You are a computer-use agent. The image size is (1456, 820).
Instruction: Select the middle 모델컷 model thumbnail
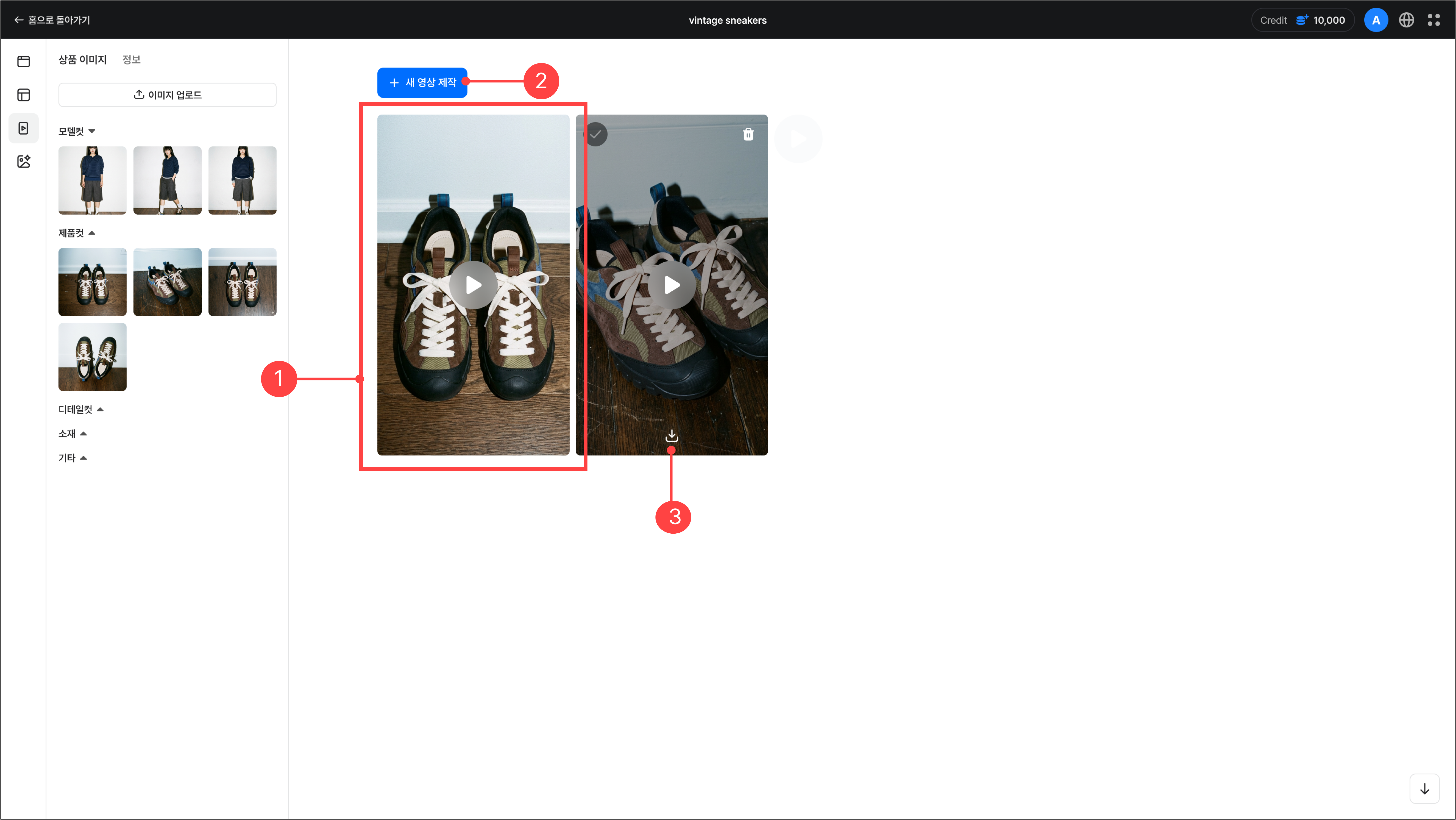pos(167,180)
